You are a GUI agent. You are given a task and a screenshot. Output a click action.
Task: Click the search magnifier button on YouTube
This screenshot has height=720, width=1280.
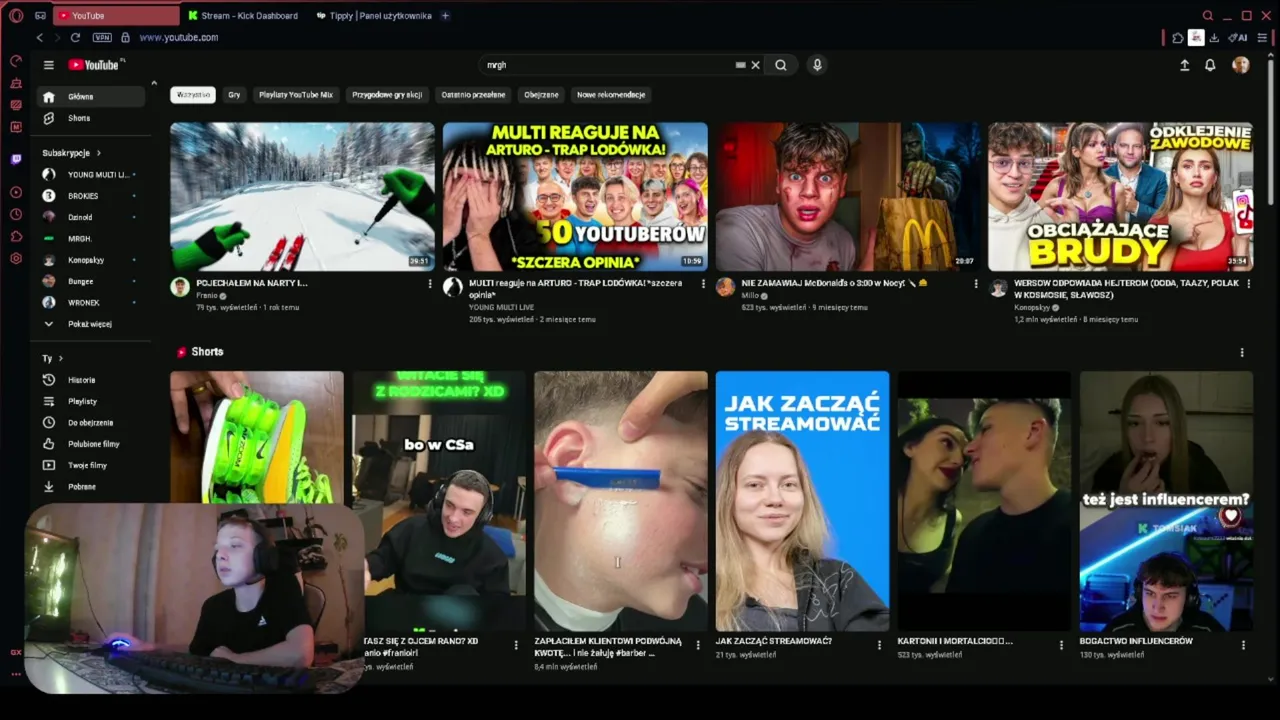[x=781, y=65]
